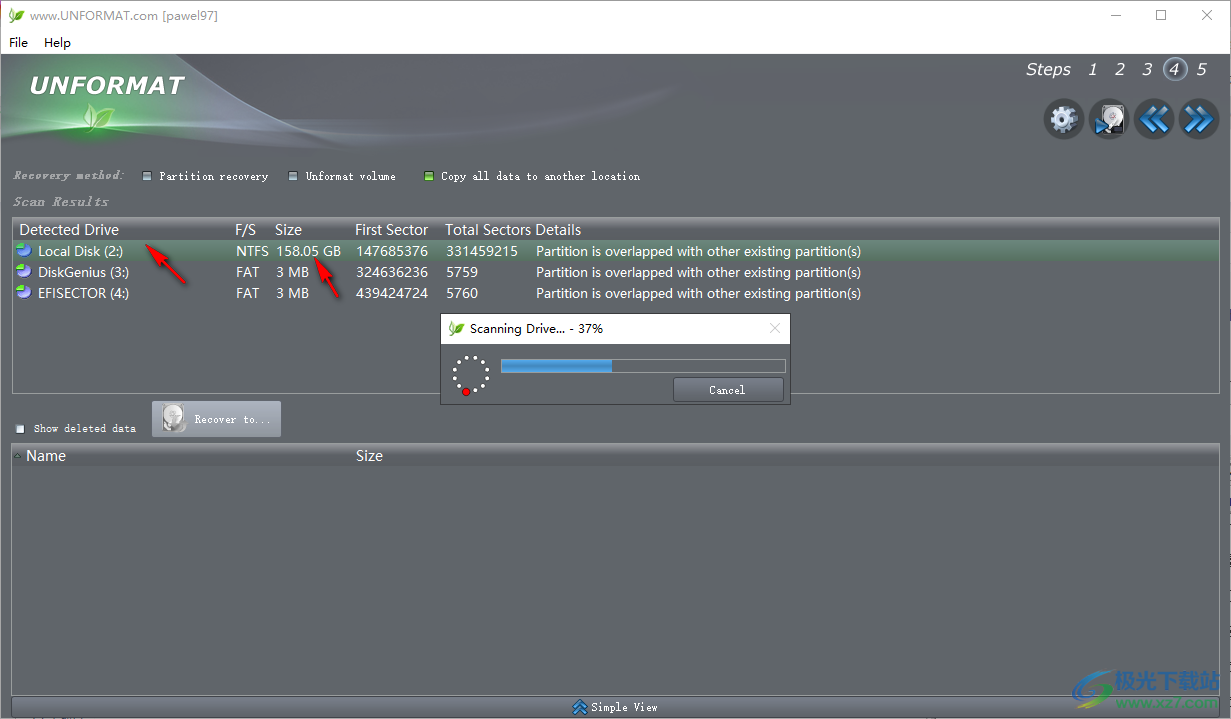The image size is (1231, 719).
Task: Jump to step 2
Action: tap(1120, 69)
